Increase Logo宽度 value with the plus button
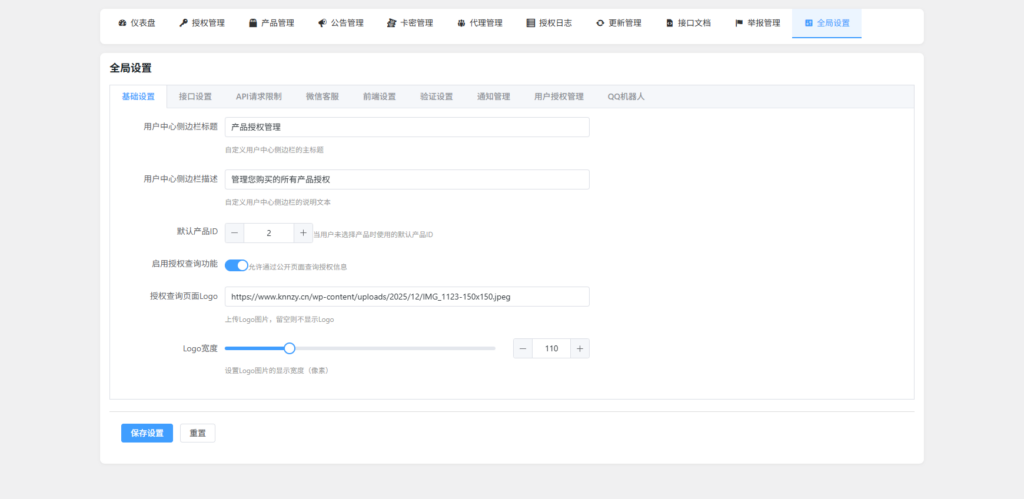This screenshot has width=1024, height=499. 580,348
